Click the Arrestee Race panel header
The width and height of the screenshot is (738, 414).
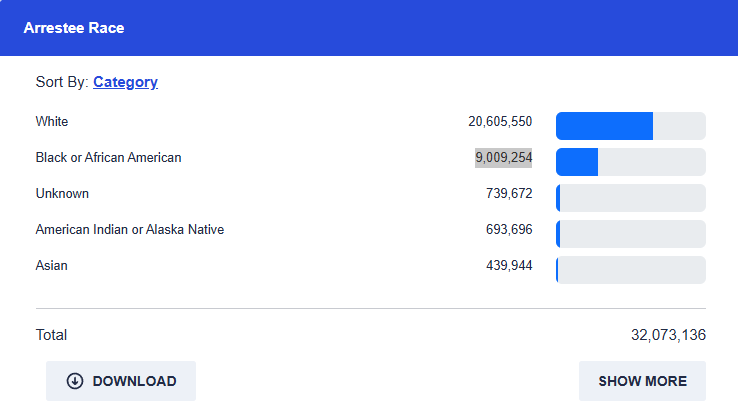pyautogui.click(x=74, y=28)
